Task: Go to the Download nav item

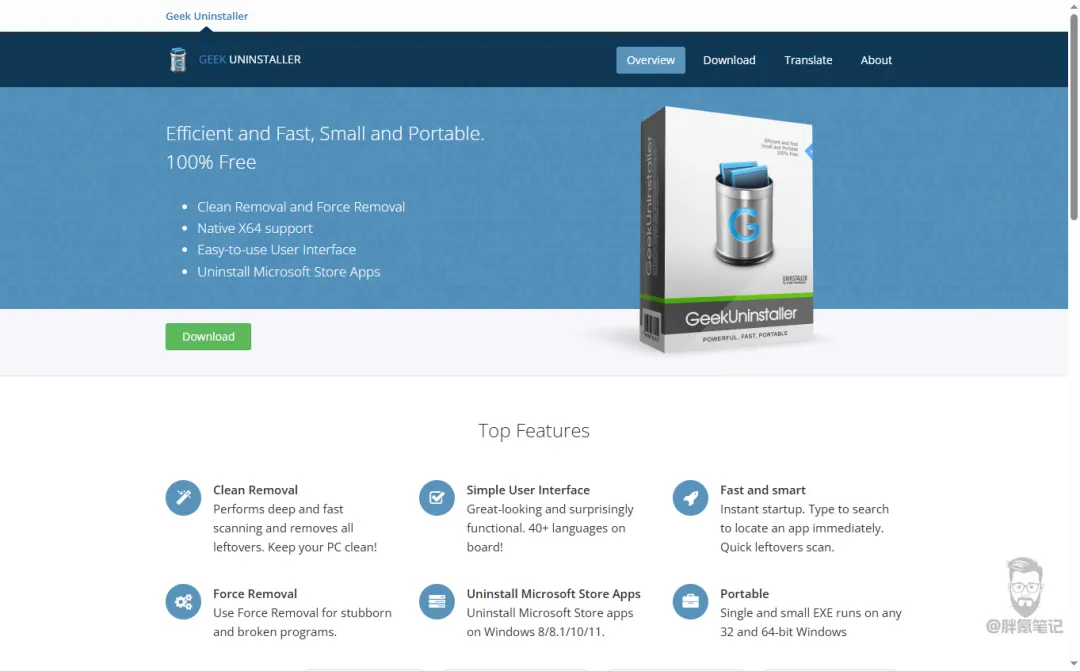Action: click(729, 60)
